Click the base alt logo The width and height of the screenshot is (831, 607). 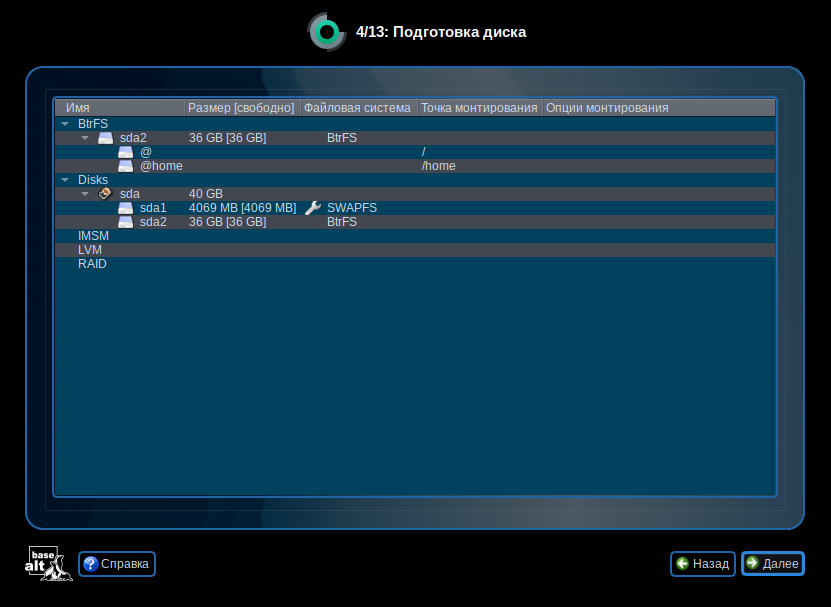coord(48,564)
